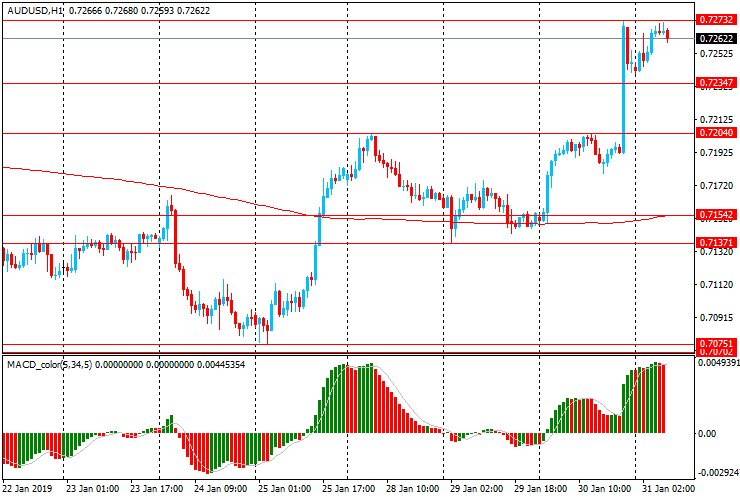Click the OHLC values 0.72666 0.72680 0.72593 0.72622
This screenshot has width=740, height=500.
(x=139, y=10)
